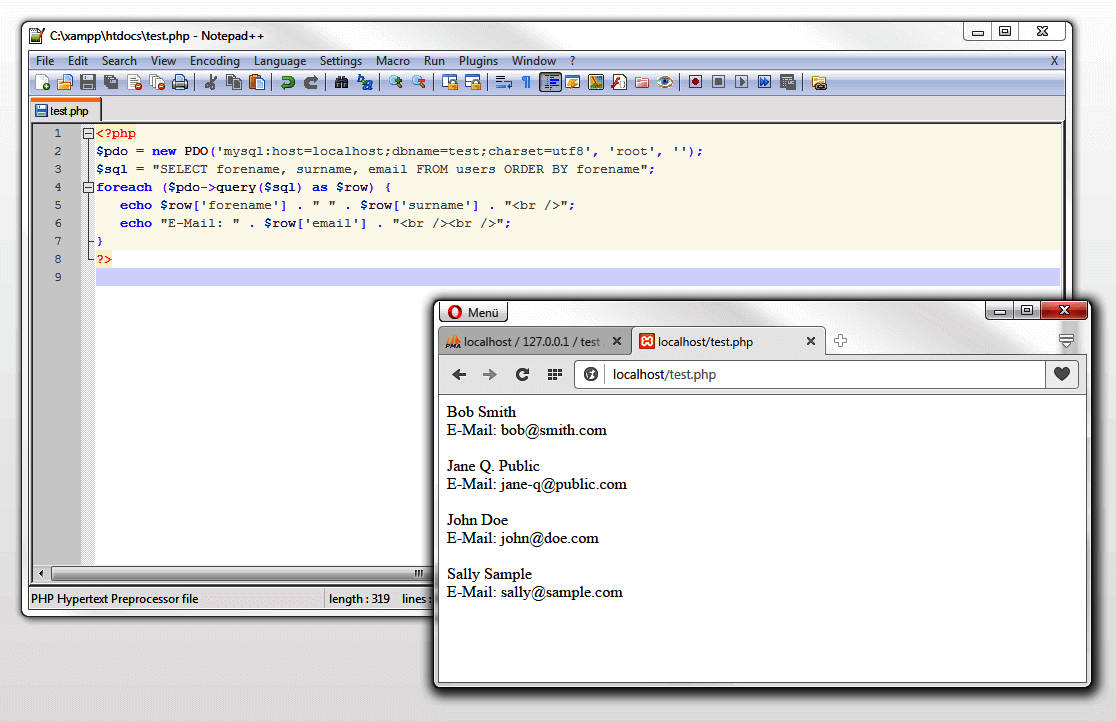Open the Opera Menü dropdown
This screenshot has height=721, width=1116.
472,311
